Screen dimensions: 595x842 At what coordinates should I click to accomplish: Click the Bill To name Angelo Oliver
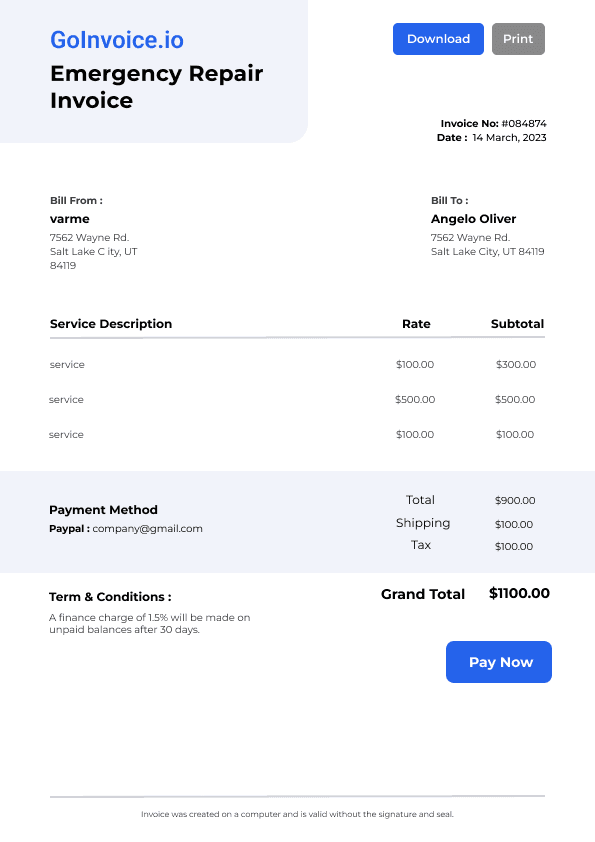pos(473,219)
